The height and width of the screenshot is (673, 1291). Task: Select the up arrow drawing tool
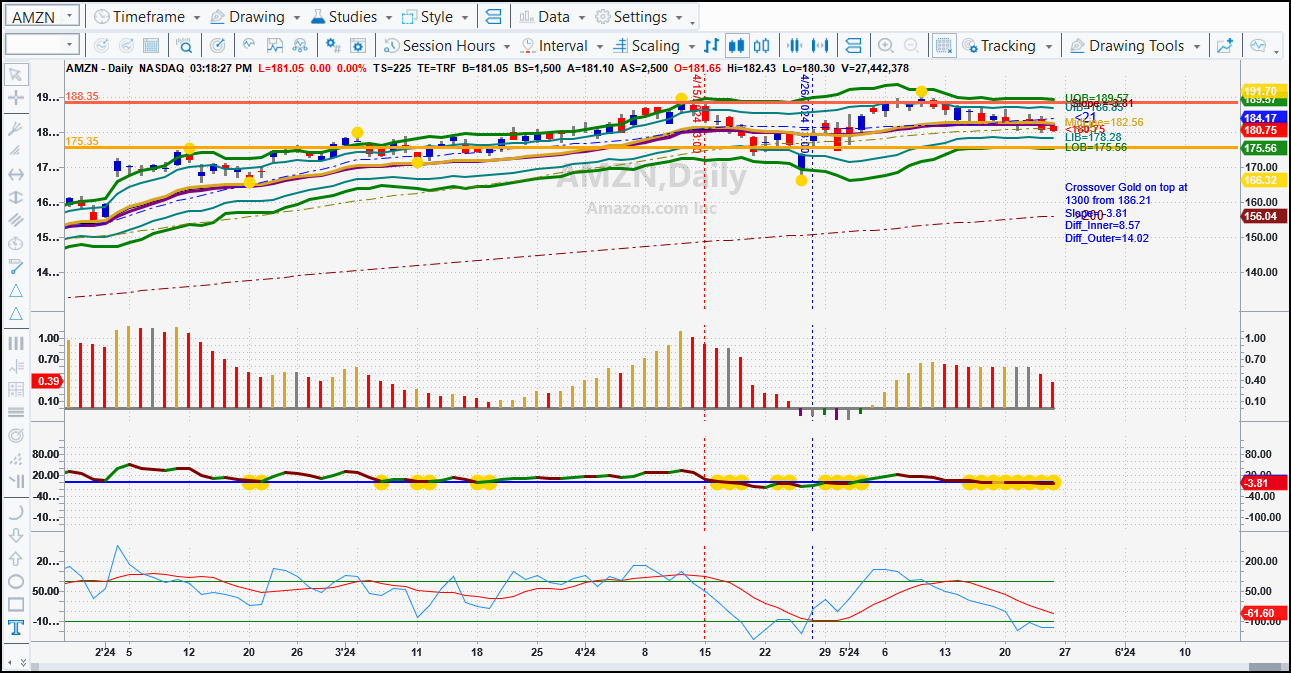[16, 558]
